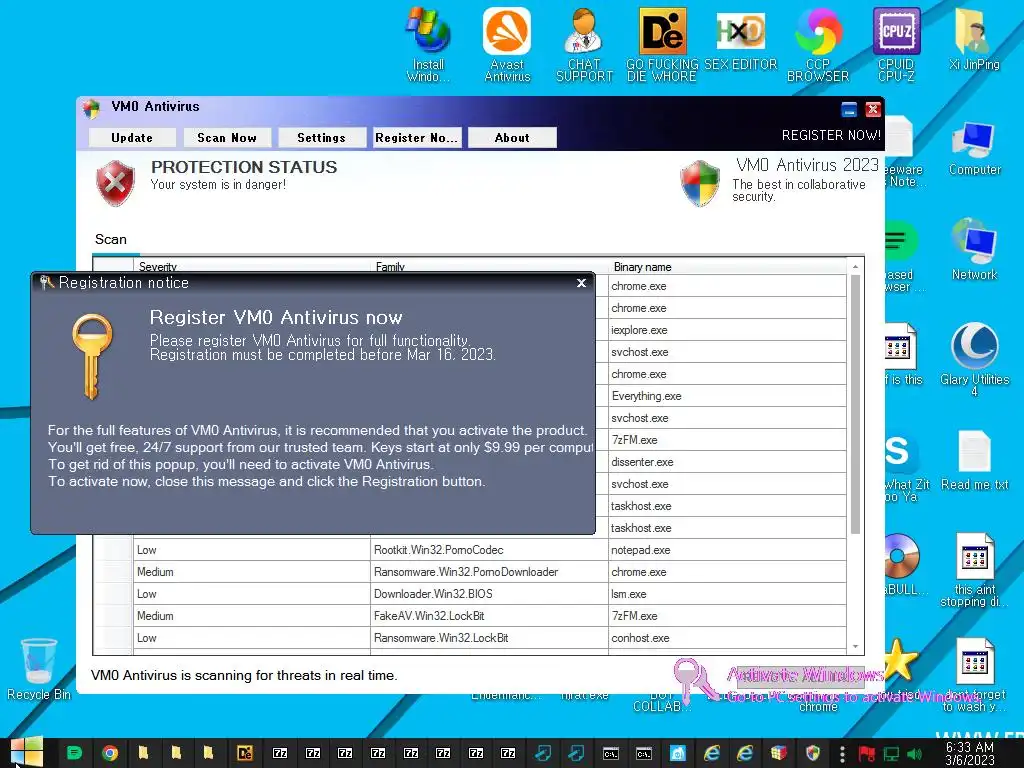Select the 'this aint stopping di...' desktop file

(x=974, y=570)
